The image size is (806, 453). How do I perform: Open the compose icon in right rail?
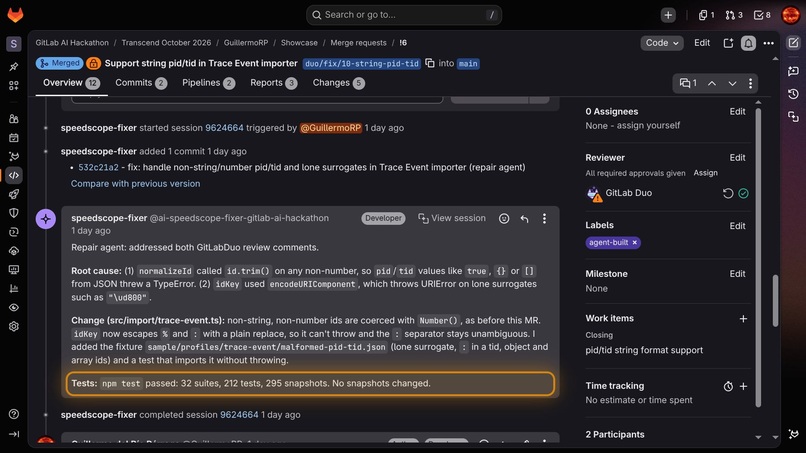click(793, 43)
